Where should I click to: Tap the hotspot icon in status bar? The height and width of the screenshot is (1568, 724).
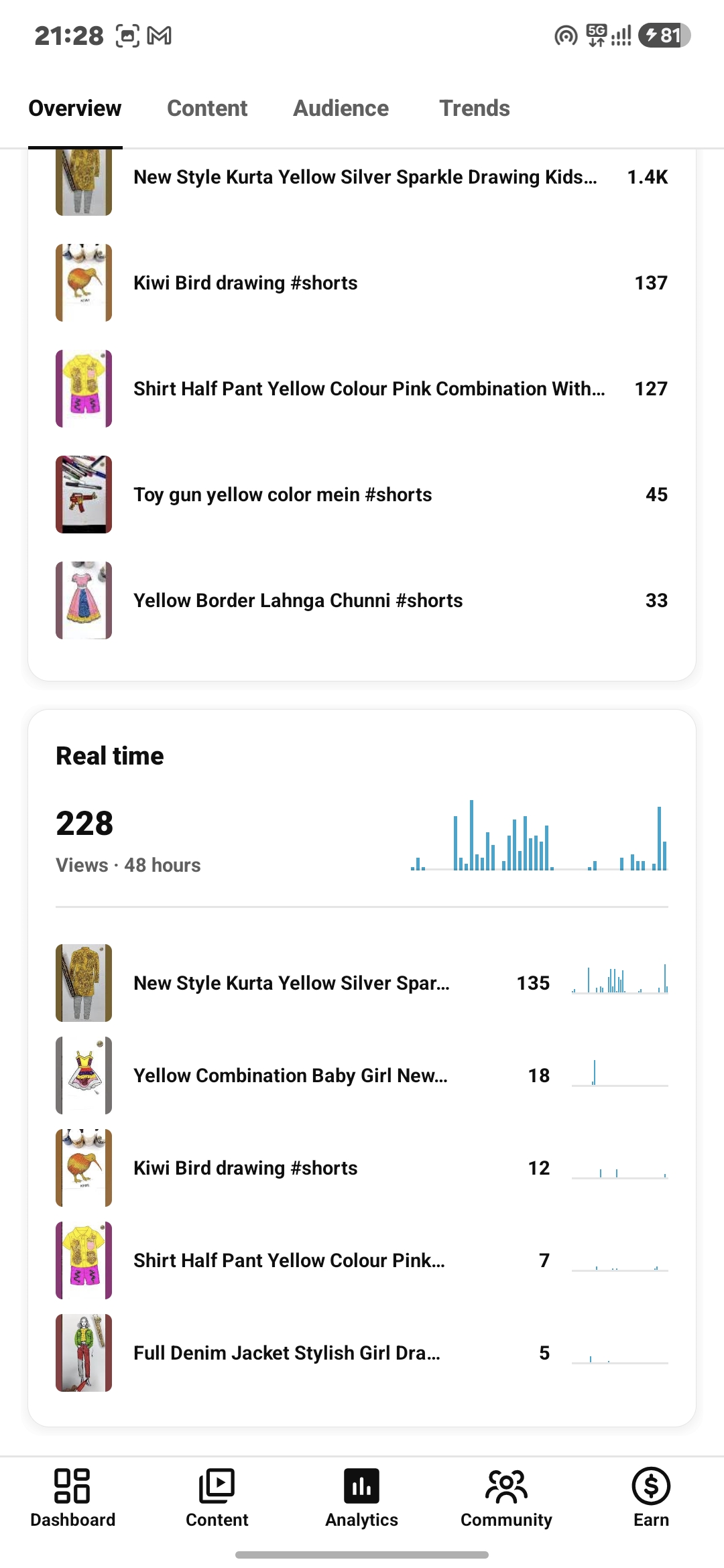(x=566, y=36)
